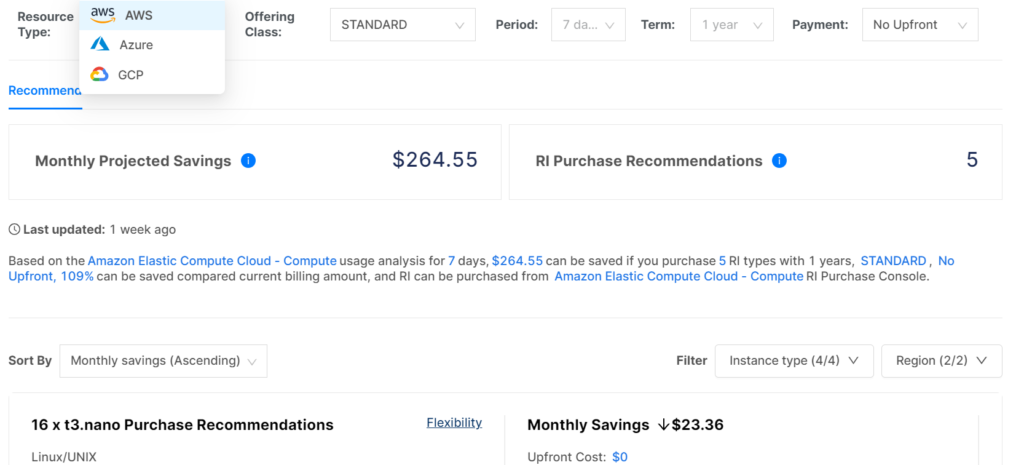Click the Last updated 1 week ago text
The width and height of the screenshot is (1024, 465).
pos(99,229)
